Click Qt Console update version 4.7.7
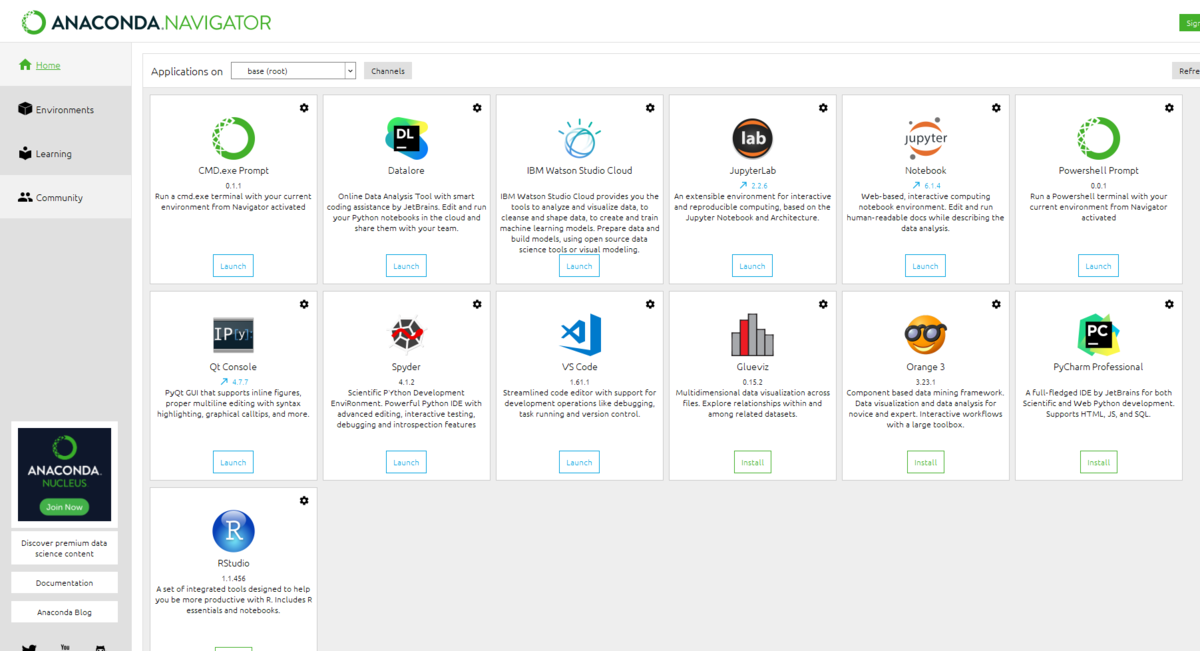The height and width of the screenshot is (651, 1200). point(240,382)
